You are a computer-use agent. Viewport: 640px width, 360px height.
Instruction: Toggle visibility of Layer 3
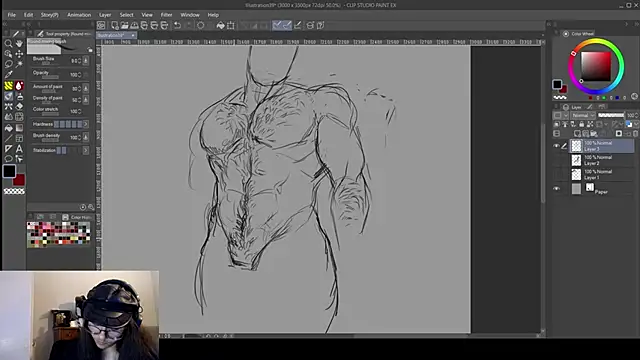(x=556, y=146)
